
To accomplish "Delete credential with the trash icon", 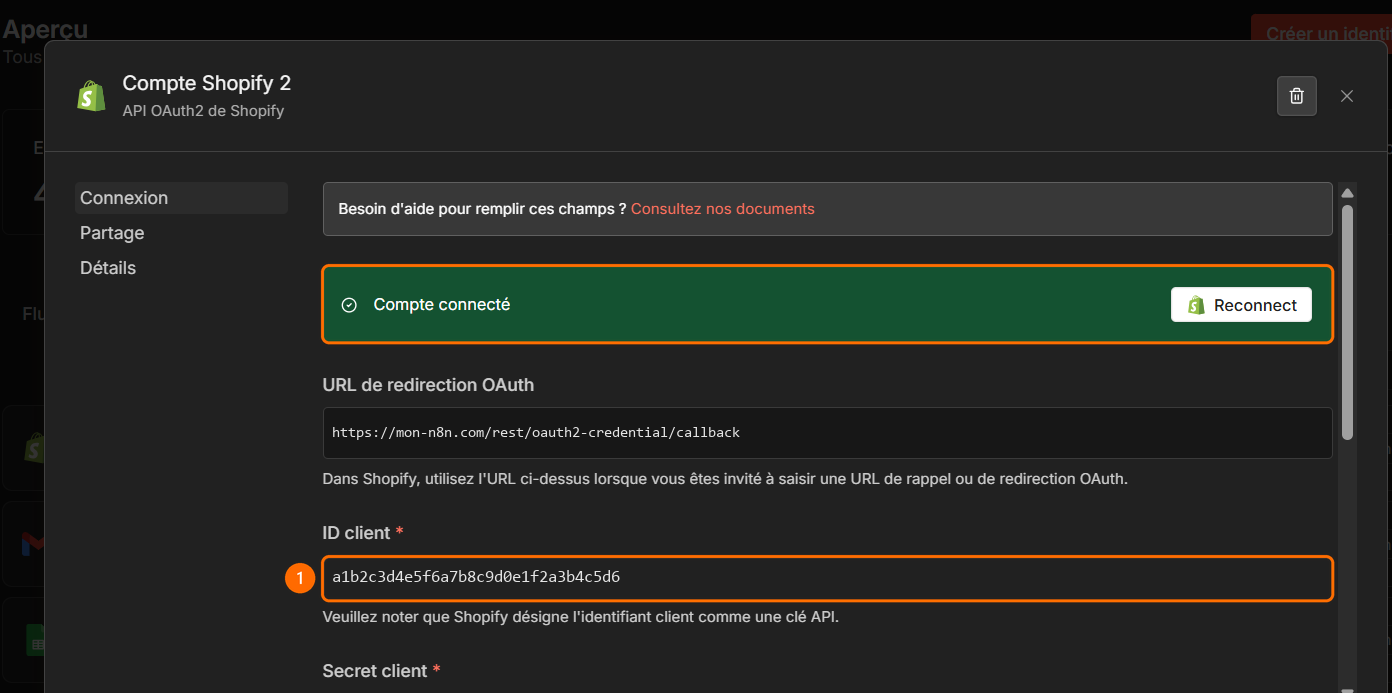I will point(1296,96).
